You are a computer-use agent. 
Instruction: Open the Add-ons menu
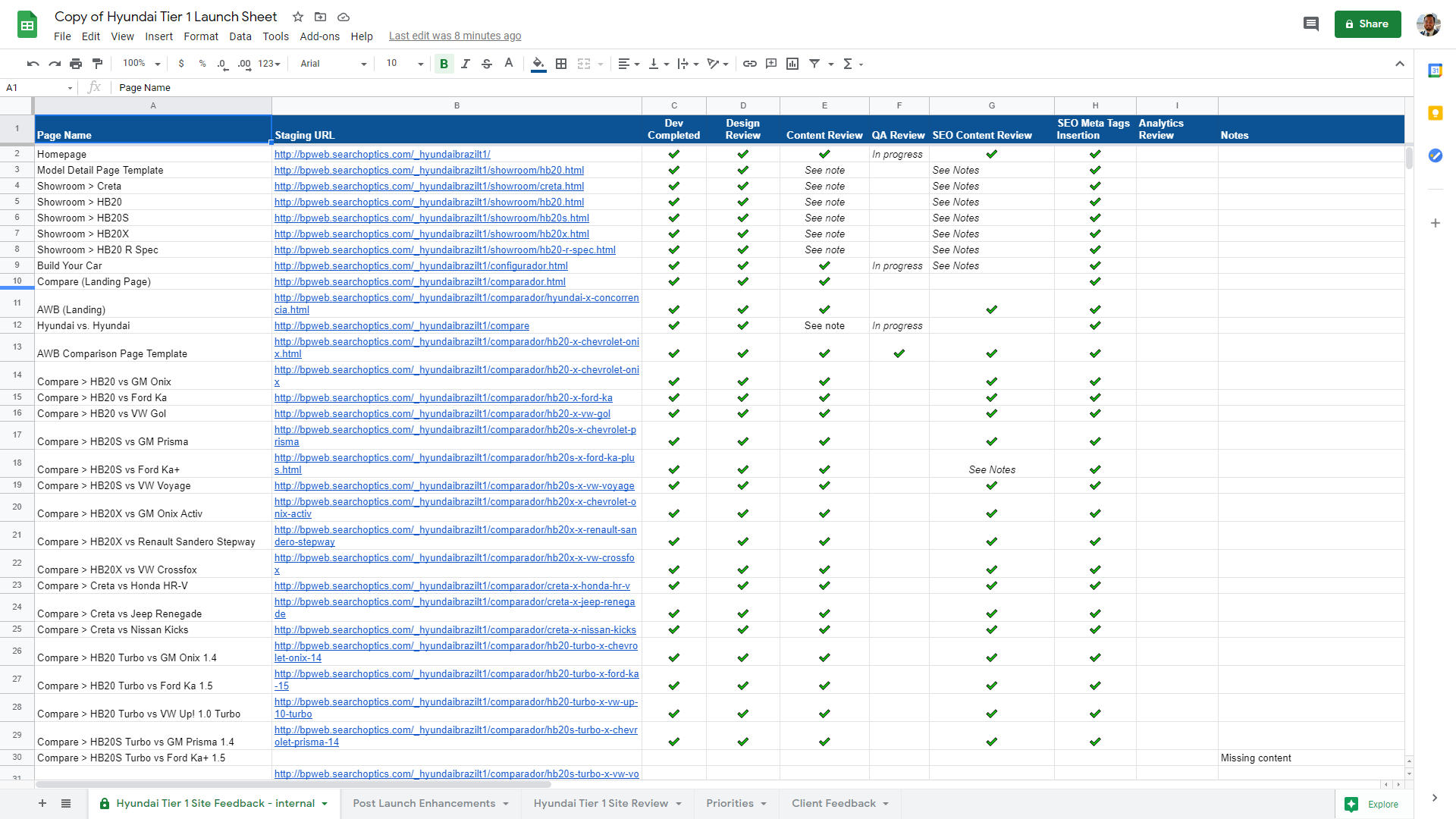(319, 36)
